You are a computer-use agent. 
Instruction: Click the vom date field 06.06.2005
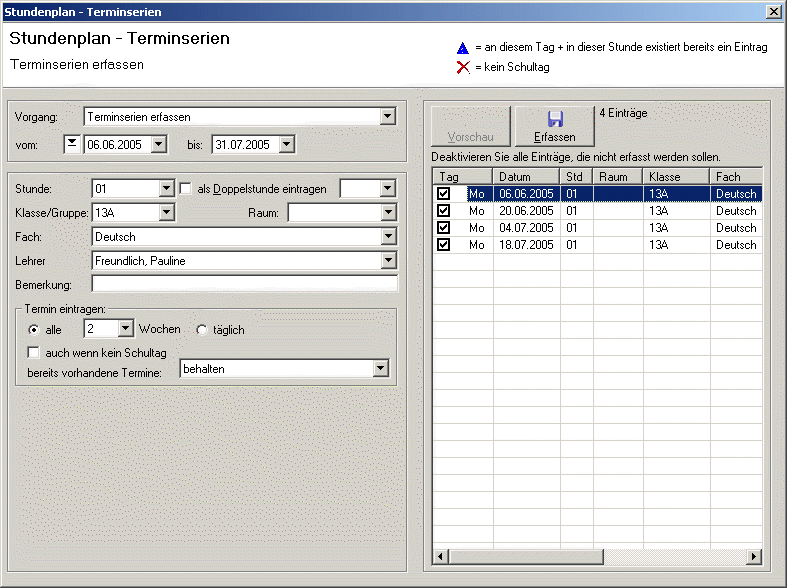[117, 144]
